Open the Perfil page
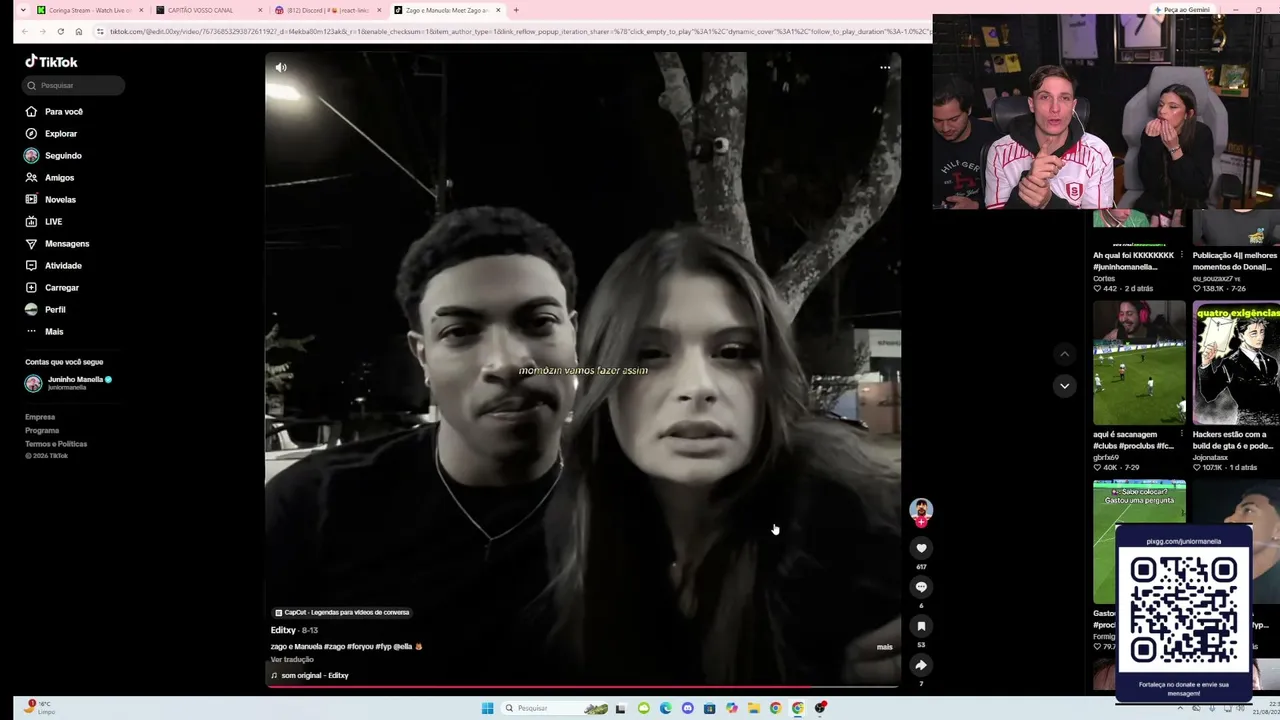The width and height of the screenshot is (1280, 720). click(46, 310)
